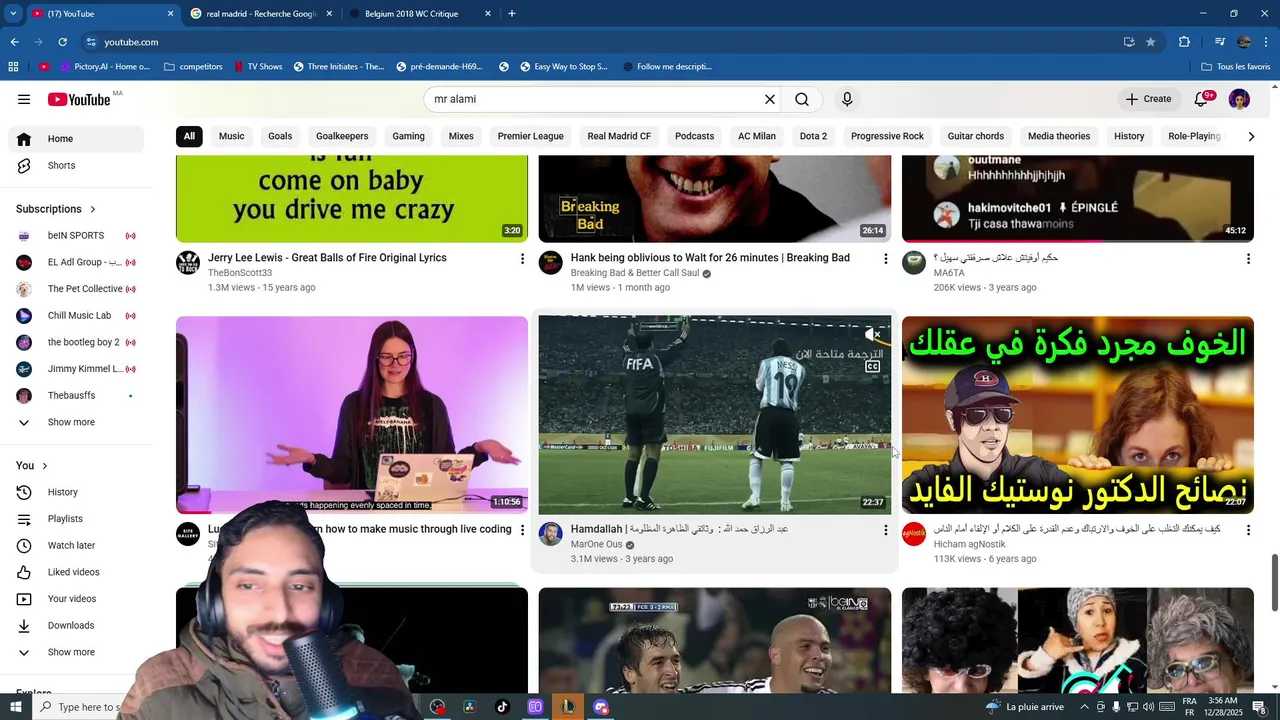Click the search magnifier button

coord(802,99)
